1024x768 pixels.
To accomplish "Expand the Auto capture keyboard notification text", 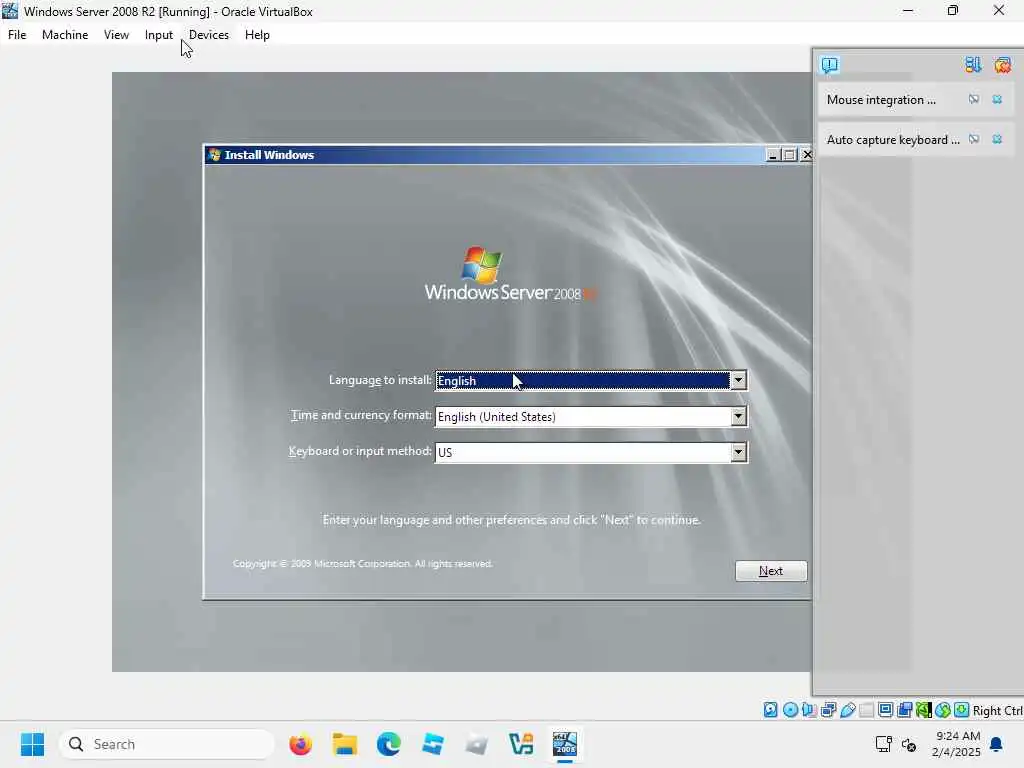I will point(893,140).
